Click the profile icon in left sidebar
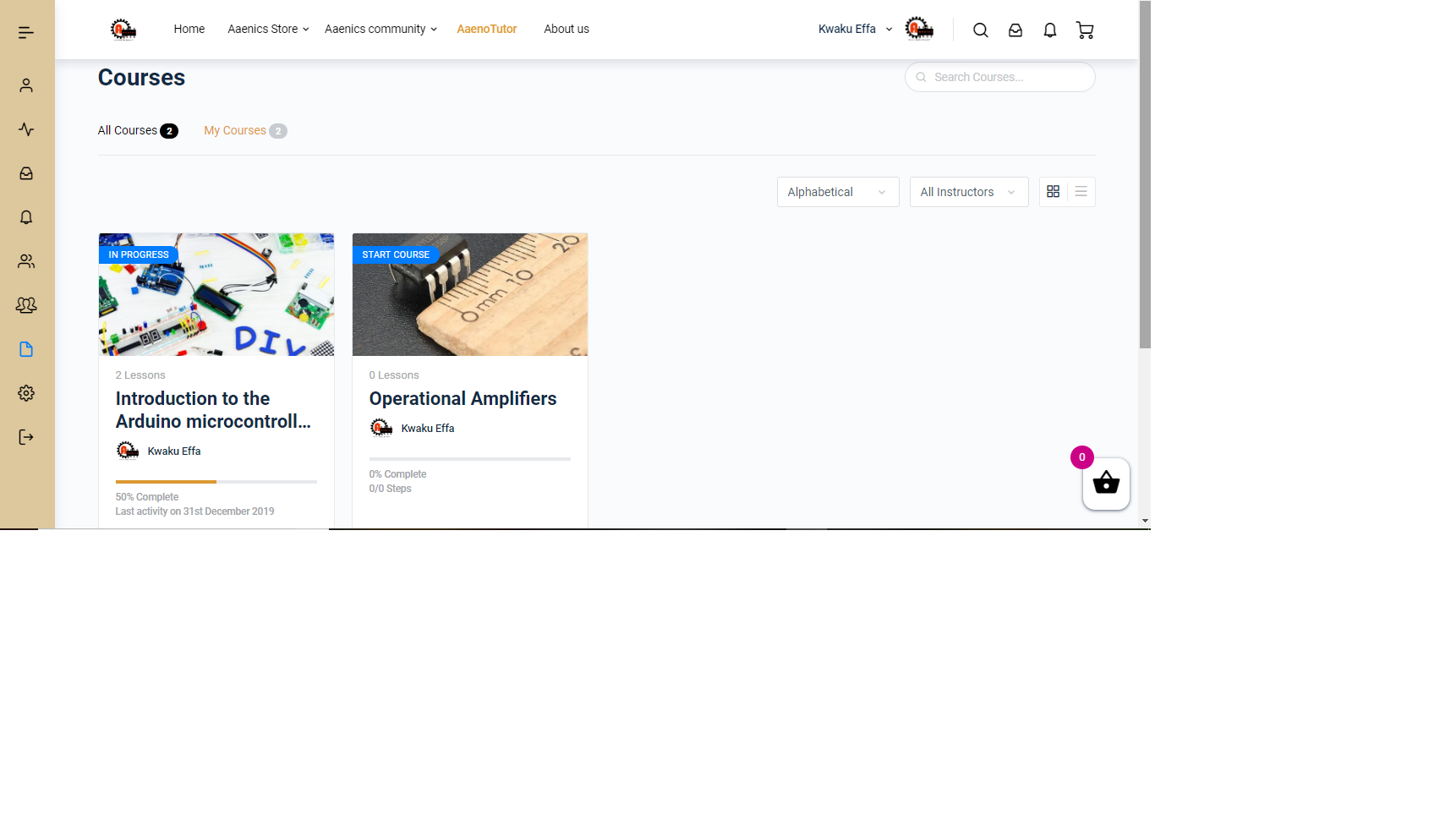The height and width of the screenshot is (815, 1456). [x=26, y=85]
